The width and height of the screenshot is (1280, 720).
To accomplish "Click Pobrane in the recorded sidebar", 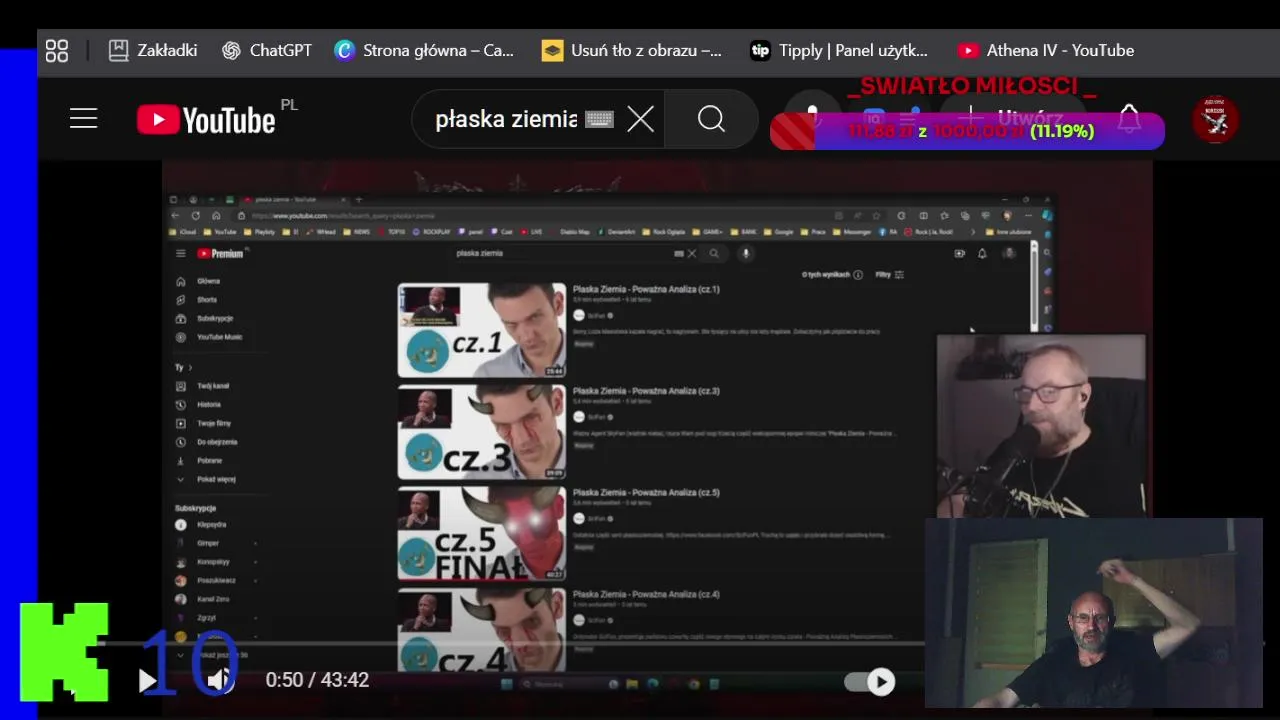I will click(x=209, y=461).
